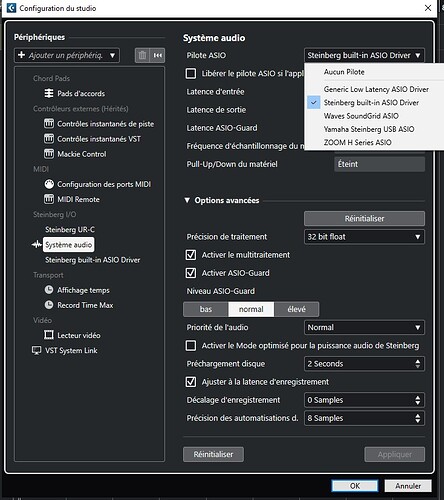Collapse the Options avancées section

(187, 200)
